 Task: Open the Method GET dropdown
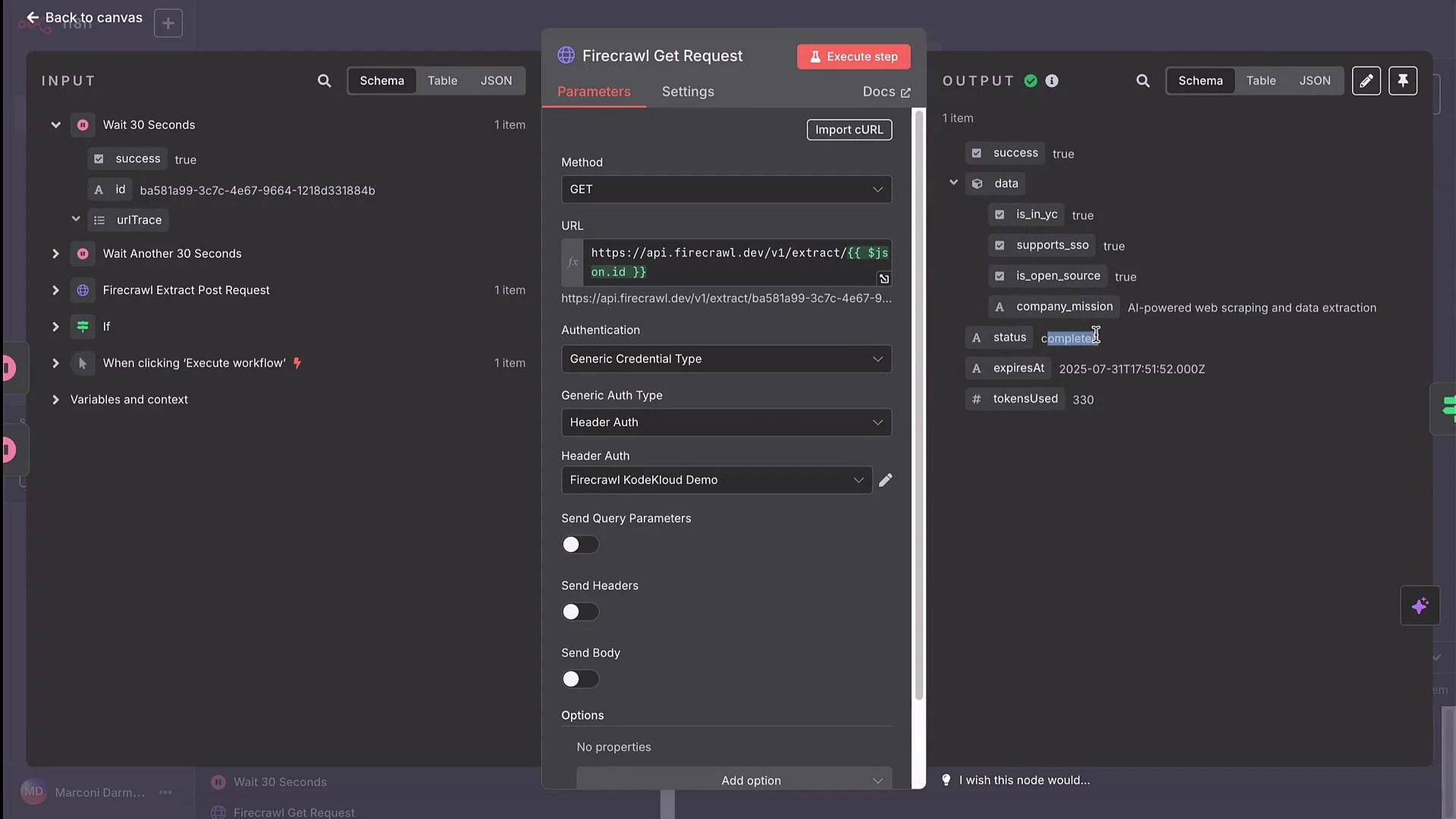[x=726, y=190]
